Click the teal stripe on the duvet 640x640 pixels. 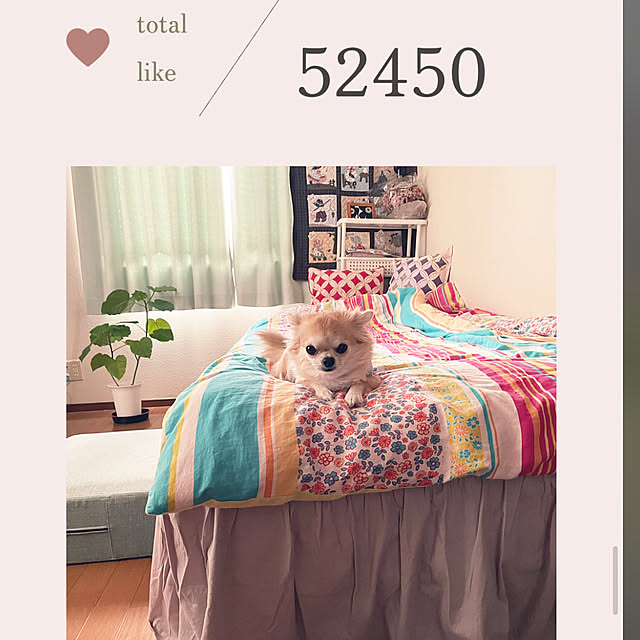[227, 441]
